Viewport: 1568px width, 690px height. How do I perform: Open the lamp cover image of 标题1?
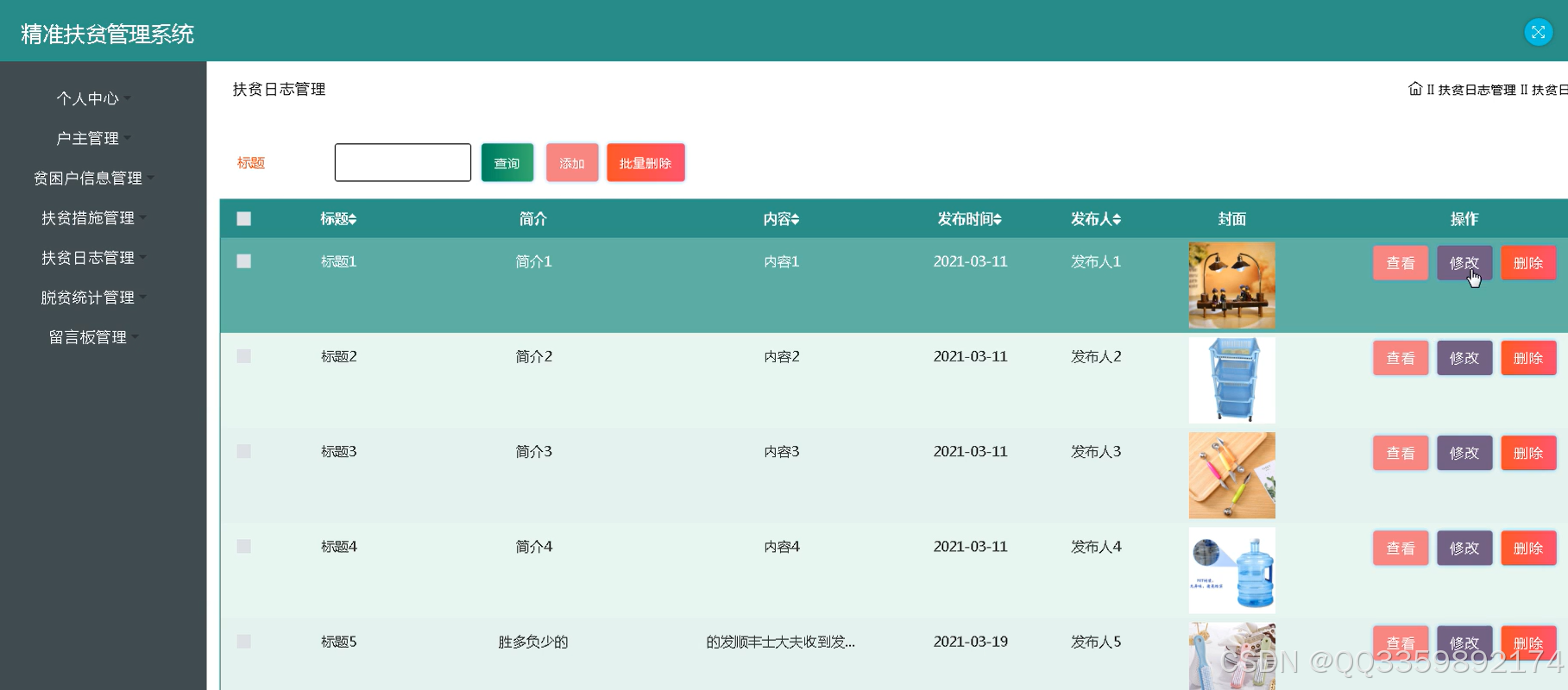click(1231, 285)
